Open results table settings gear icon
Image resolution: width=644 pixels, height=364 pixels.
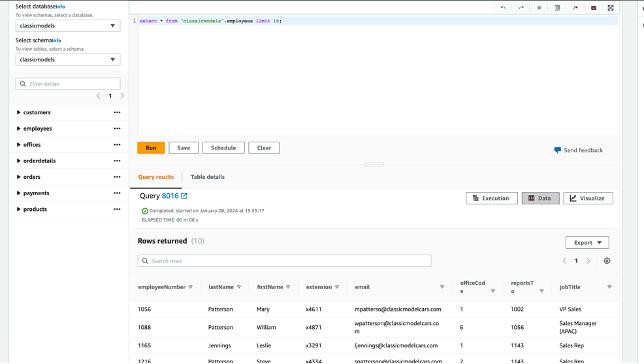click(x=607, y=261)
